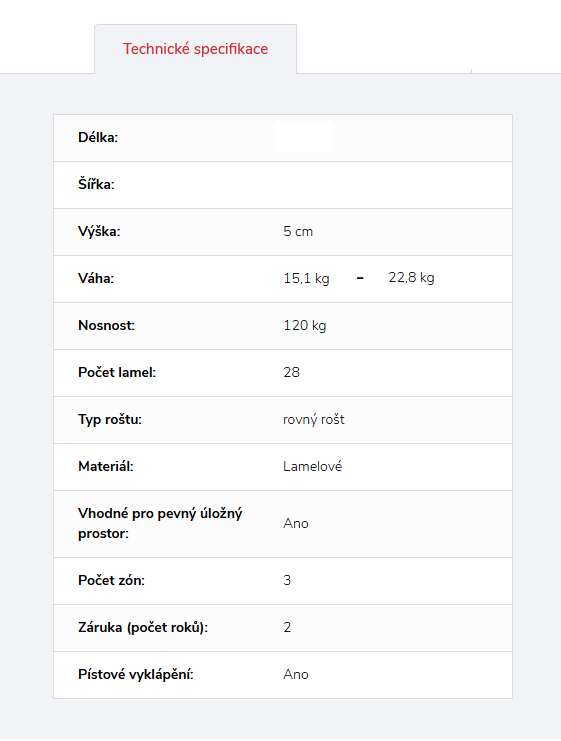Select the minimum weight 15,1 kg
Image resolution: width=561 pixels, height=741 pixels.
pos(306,278)
